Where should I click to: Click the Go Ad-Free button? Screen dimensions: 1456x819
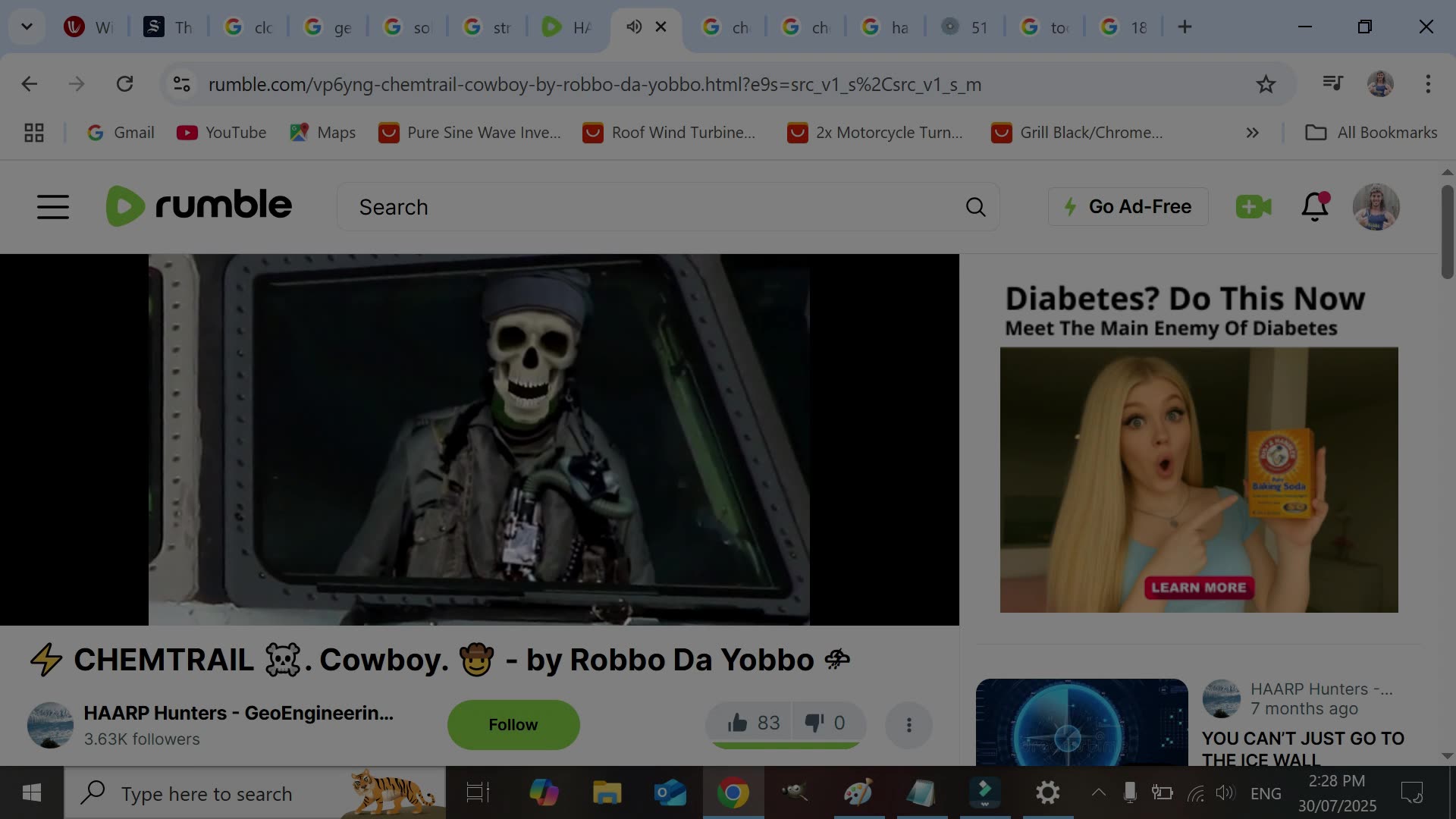tap(1128, 206)
